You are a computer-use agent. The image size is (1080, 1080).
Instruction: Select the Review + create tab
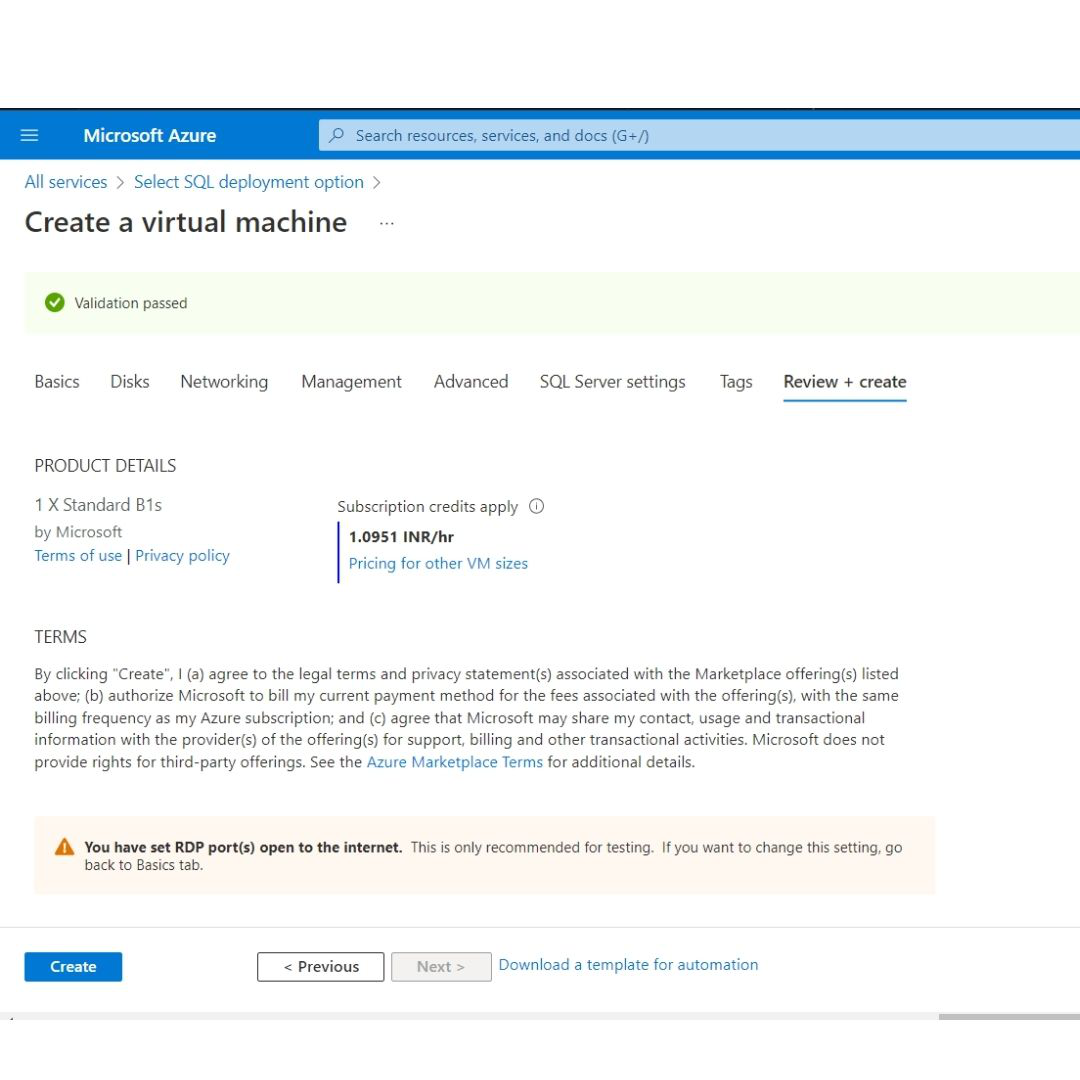point(844,382)
